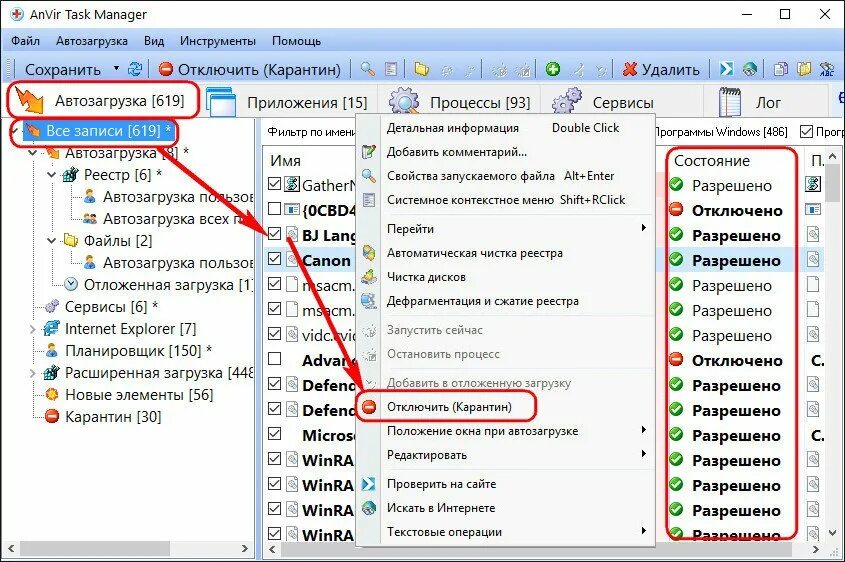
Task: Expand the Расширенная загрузка node
Action: [33, 373]
